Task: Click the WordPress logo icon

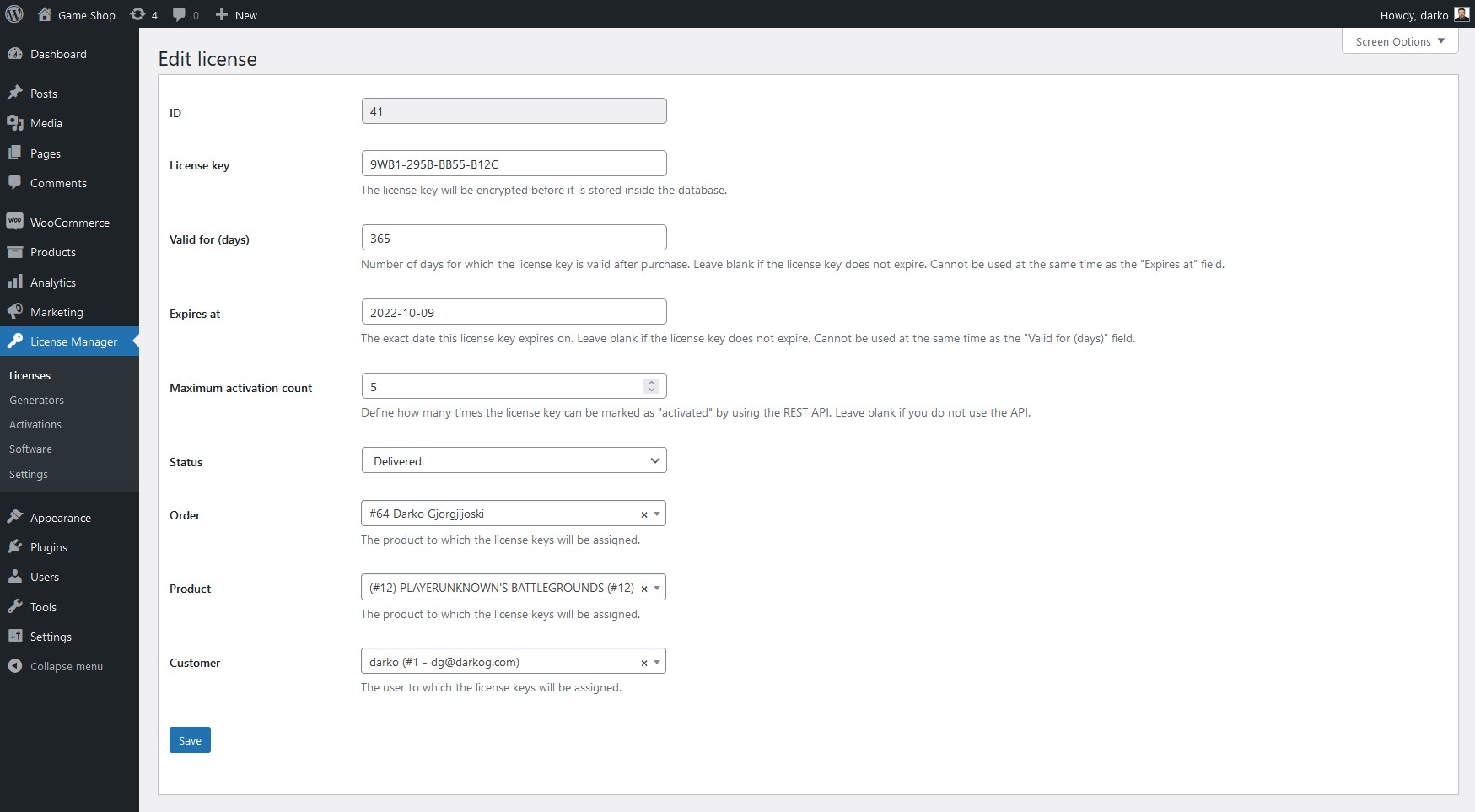Action: point(14,14)
